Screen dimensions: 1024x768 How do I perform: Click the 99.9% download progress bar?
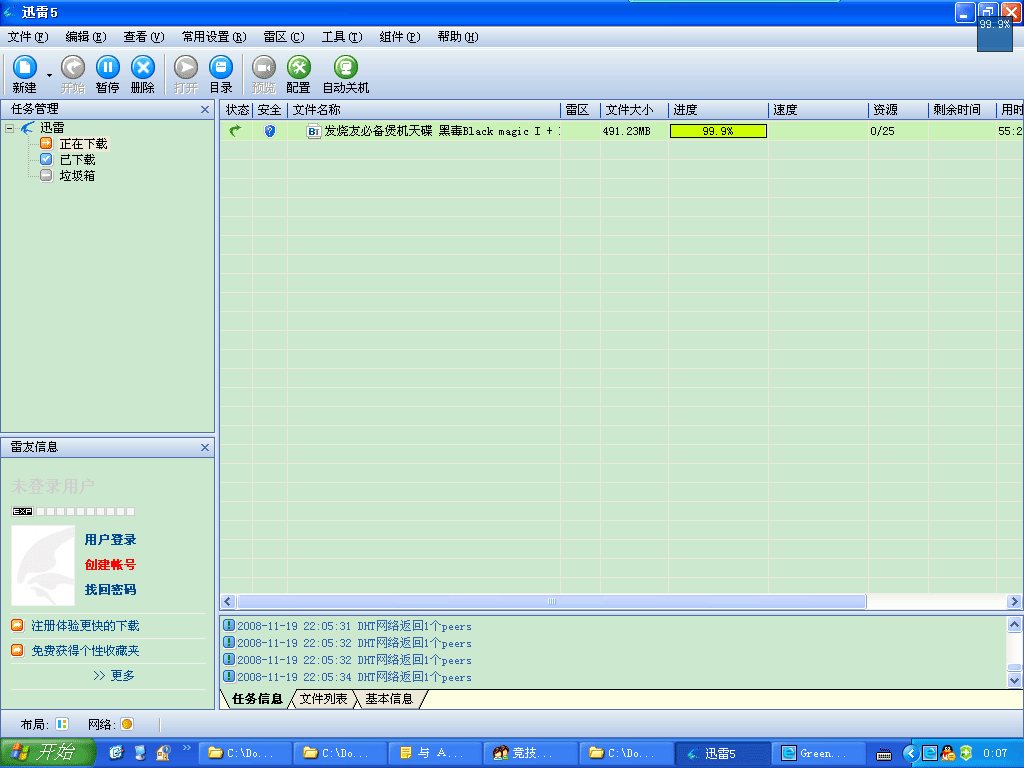pyautogui.click(x=718, y=131)
